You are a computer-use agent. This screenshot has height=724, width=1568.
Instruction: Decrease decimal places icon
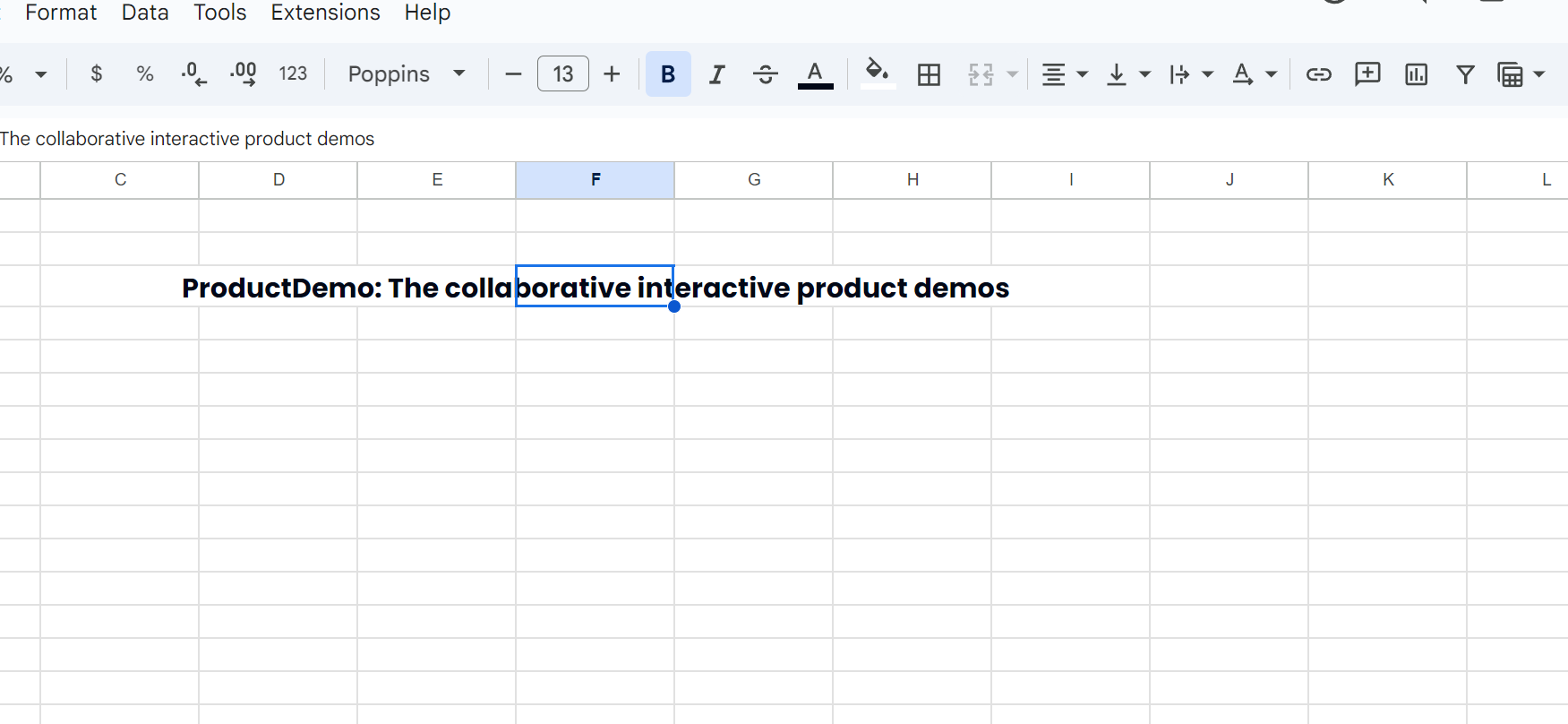tap(193, 74)
